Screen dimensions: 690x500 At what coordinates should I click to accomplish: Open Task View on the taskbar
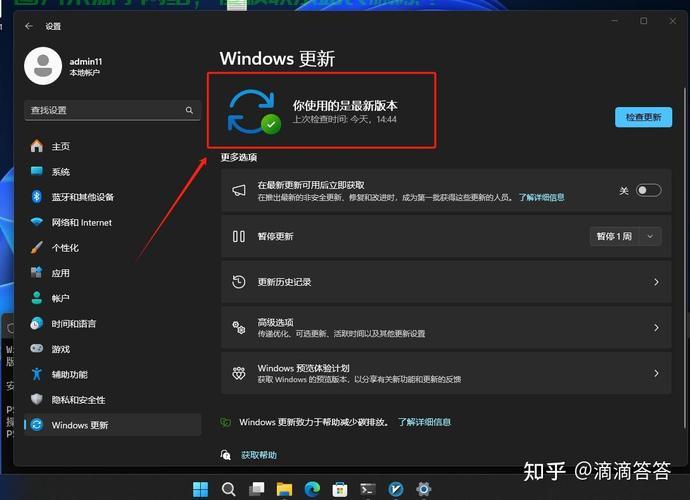tap(257, 489)
